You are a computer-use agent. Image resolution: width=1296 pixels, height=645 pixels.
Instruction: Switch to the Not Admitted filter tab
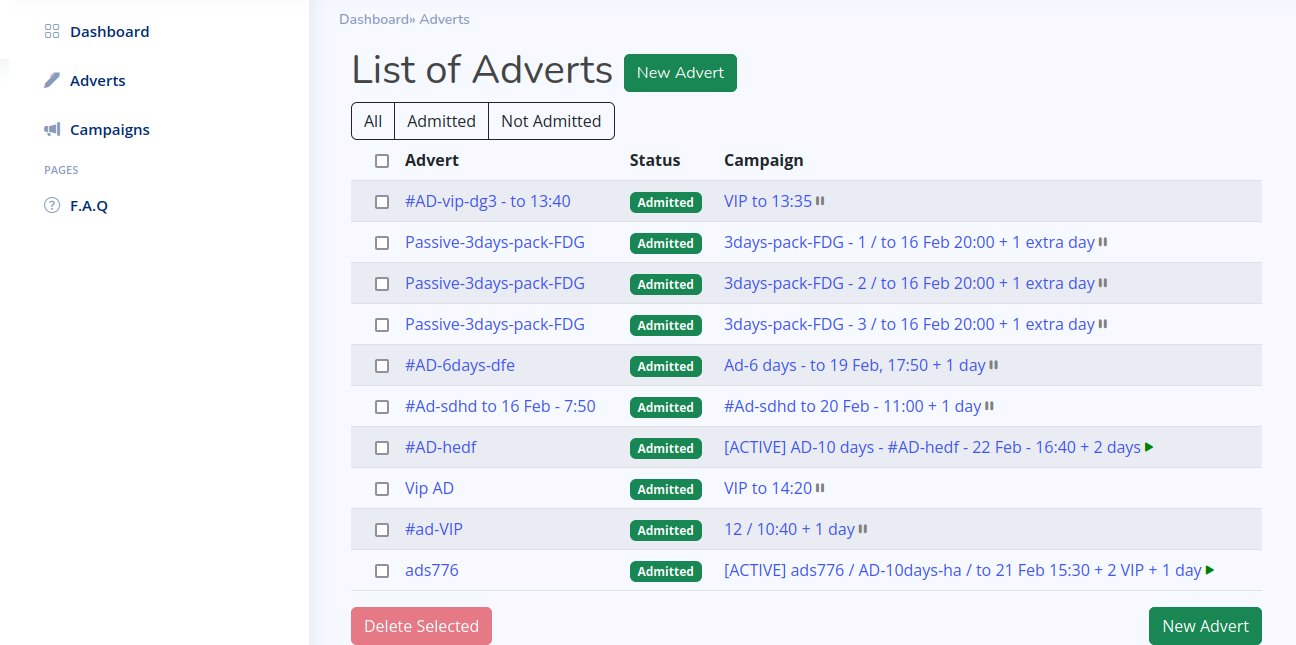click(x=551, y=121)
